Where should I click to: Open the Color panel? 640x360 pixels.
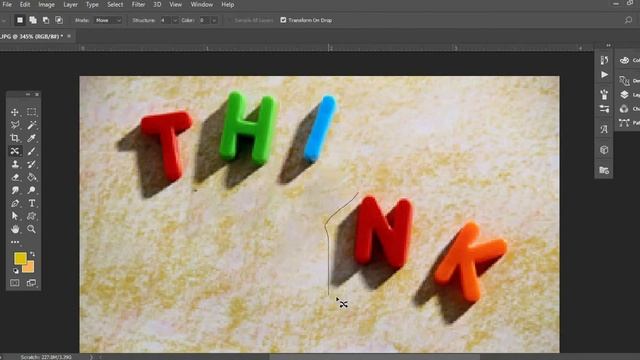629,60
